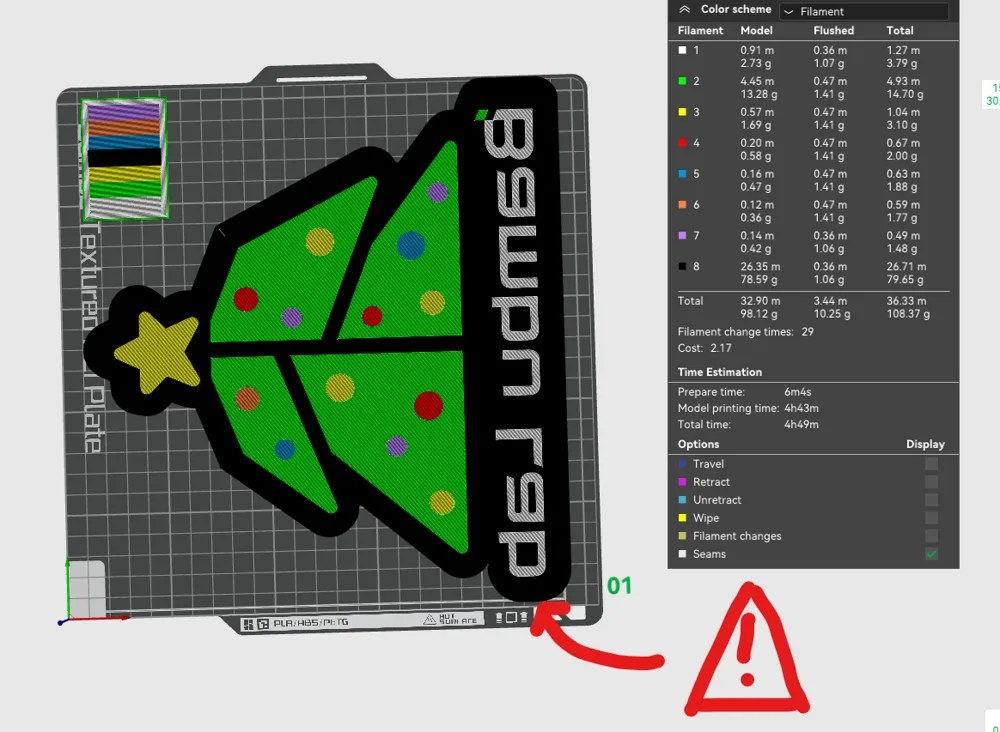Click the green filament 2 swatch
1000x732 pixels.
(682, 81)
